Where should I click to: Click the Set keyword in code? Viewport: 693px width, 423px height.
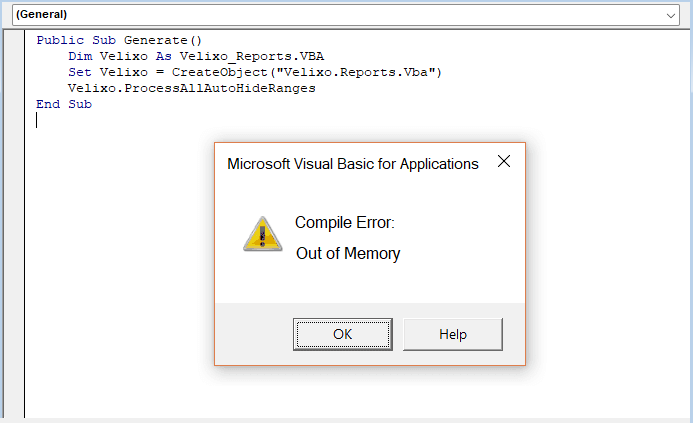[x=80, y=72]
